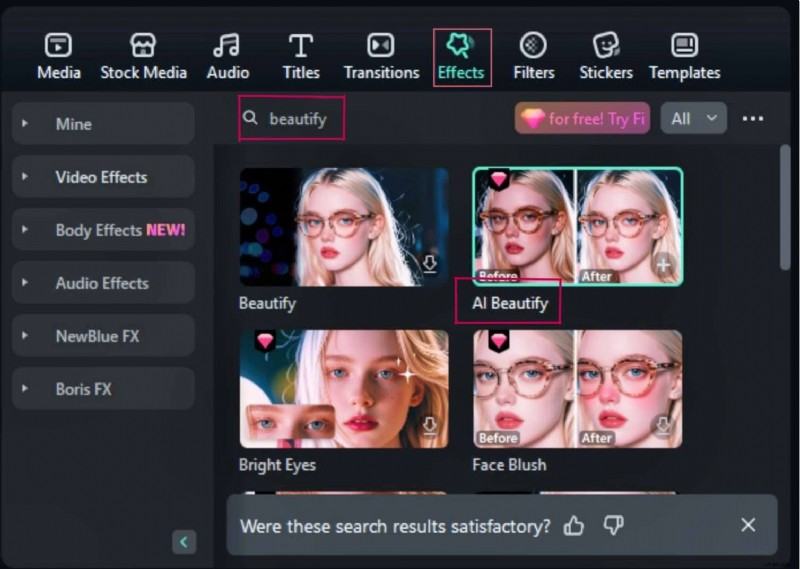800x569 pixels.
Task: Switch to the Stock Media tab label
Action: 143,72
